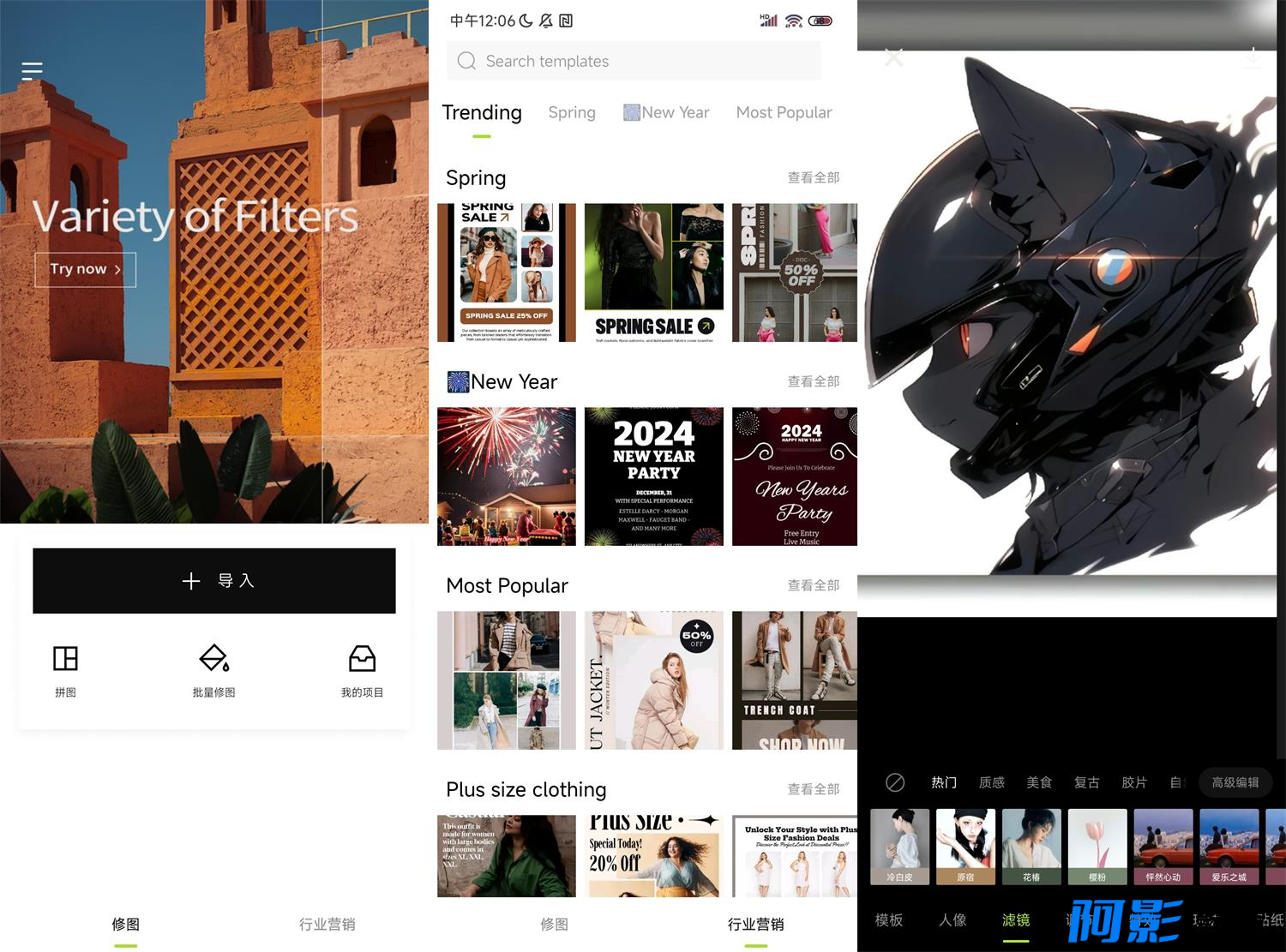Open the hamburger menu on the home screen

pyautogui.click(x=32, y=70)
